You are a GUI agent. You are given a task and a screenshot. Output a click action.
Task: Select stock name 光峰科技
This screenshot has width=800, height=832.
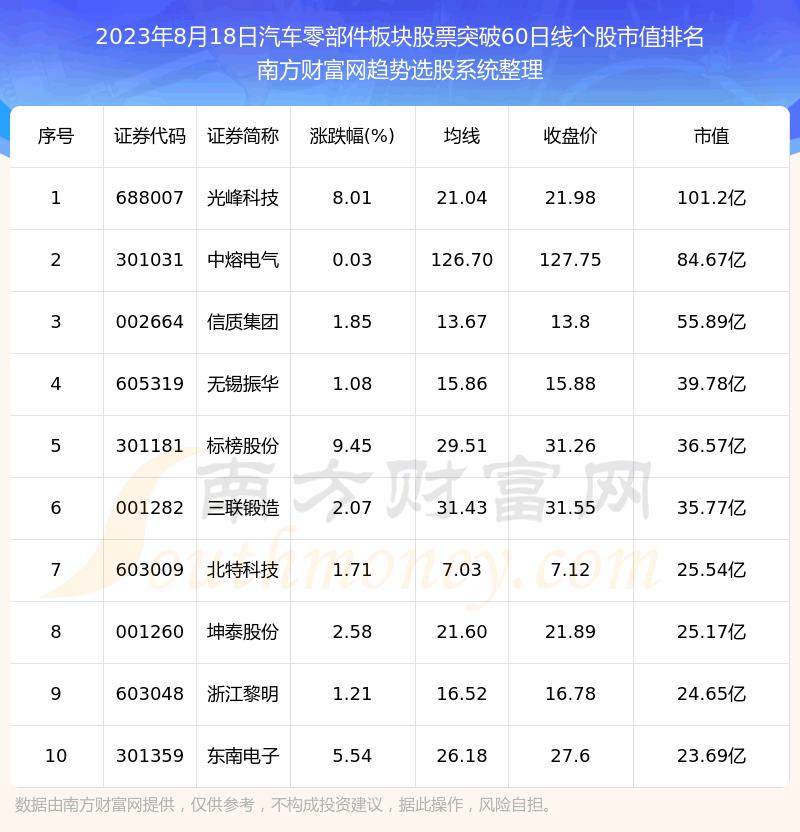243,198
